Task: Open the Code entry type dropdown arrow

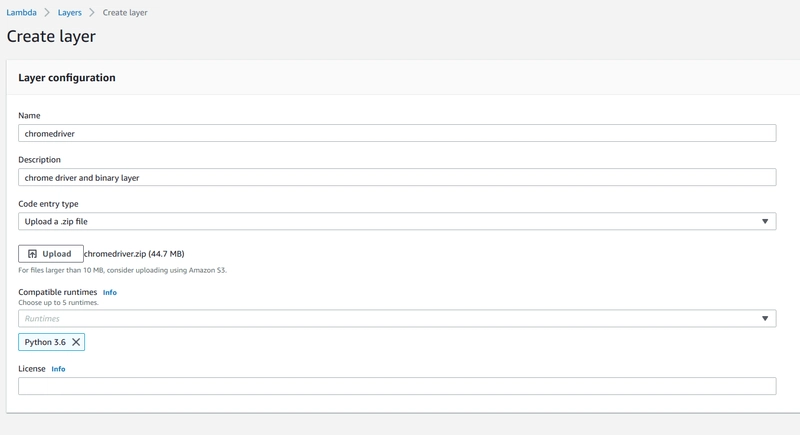Action: coord(765,222)
